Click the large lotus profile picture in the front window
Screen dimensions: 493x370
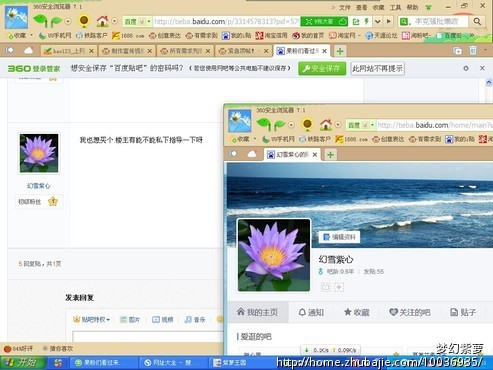[x=274, y=255]
